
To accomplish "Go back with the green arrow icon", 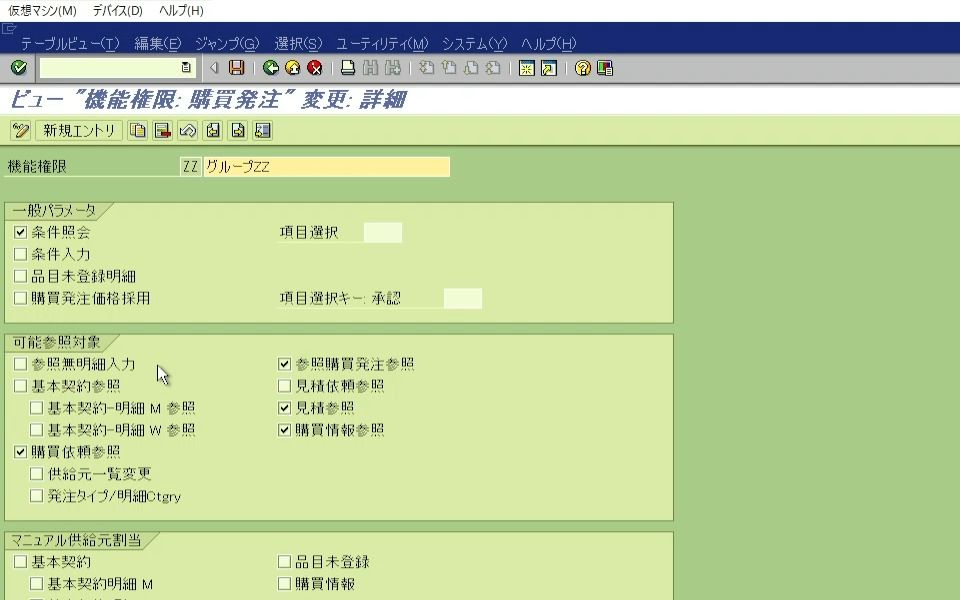I will pos(271,67).
